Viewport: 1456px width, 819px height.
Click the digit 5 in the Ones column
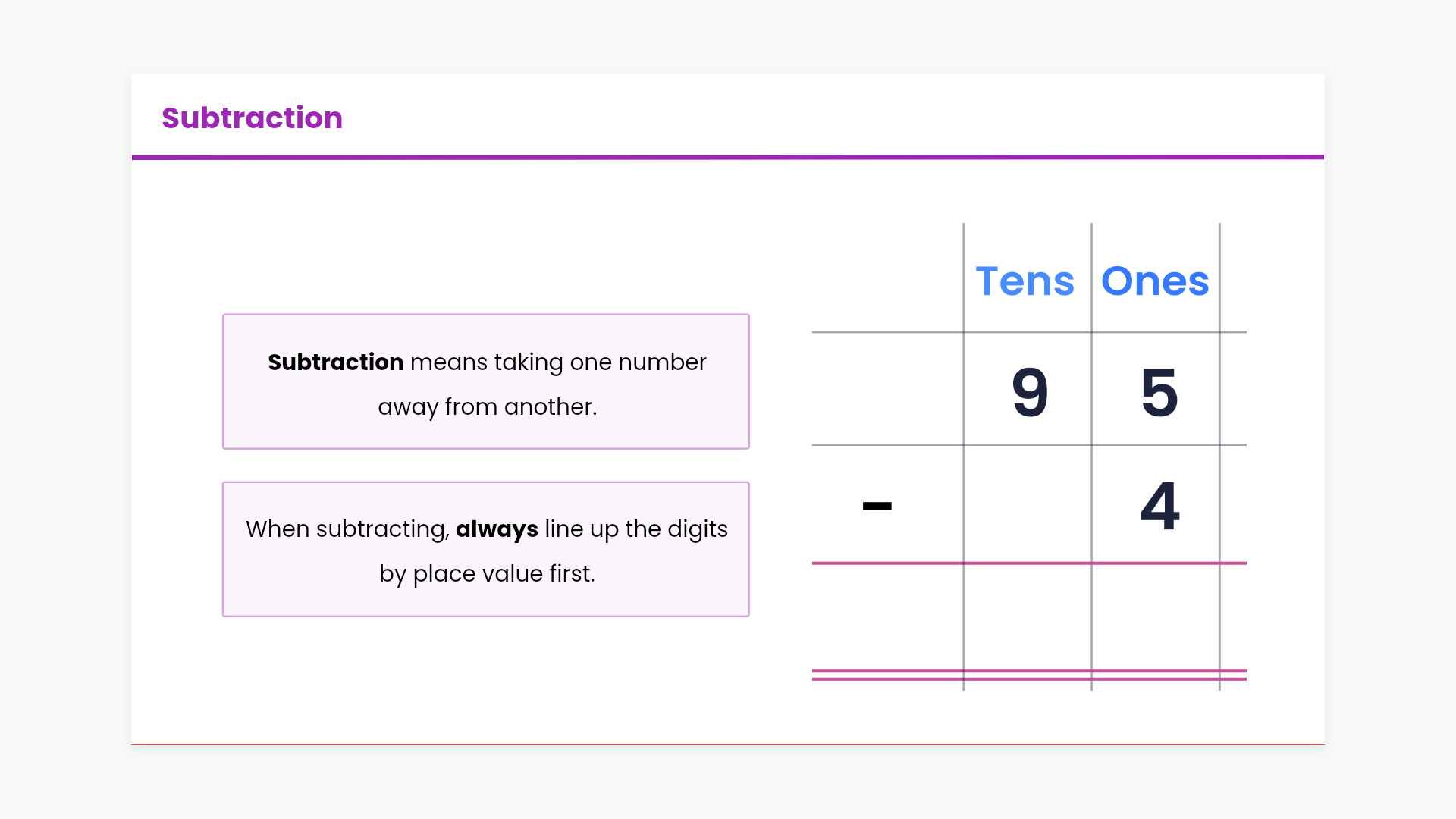click(1159, 392)
